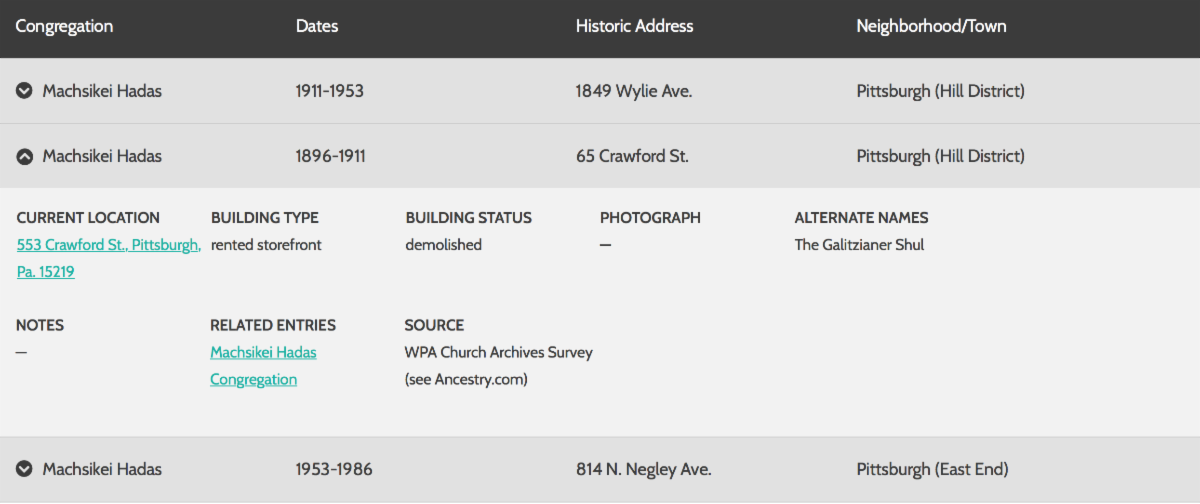Click the 1911-1953 dates cell
Viewport: 1200px width, 504px height.
pos(330,91)
